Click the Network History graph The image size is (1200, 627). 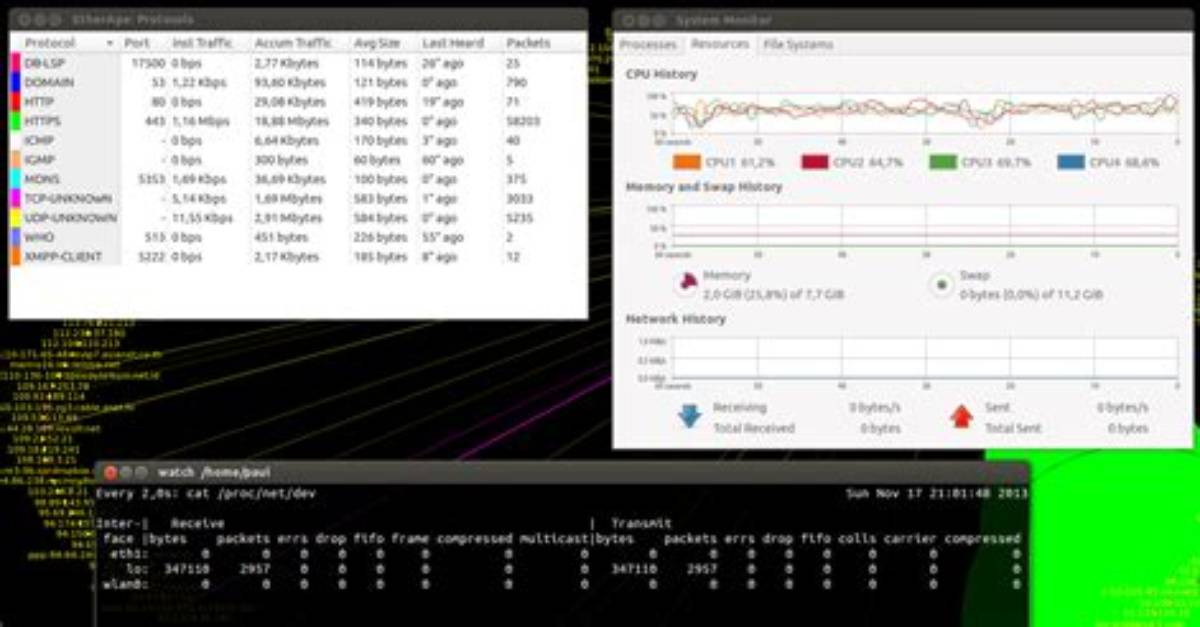coord(925,359)
